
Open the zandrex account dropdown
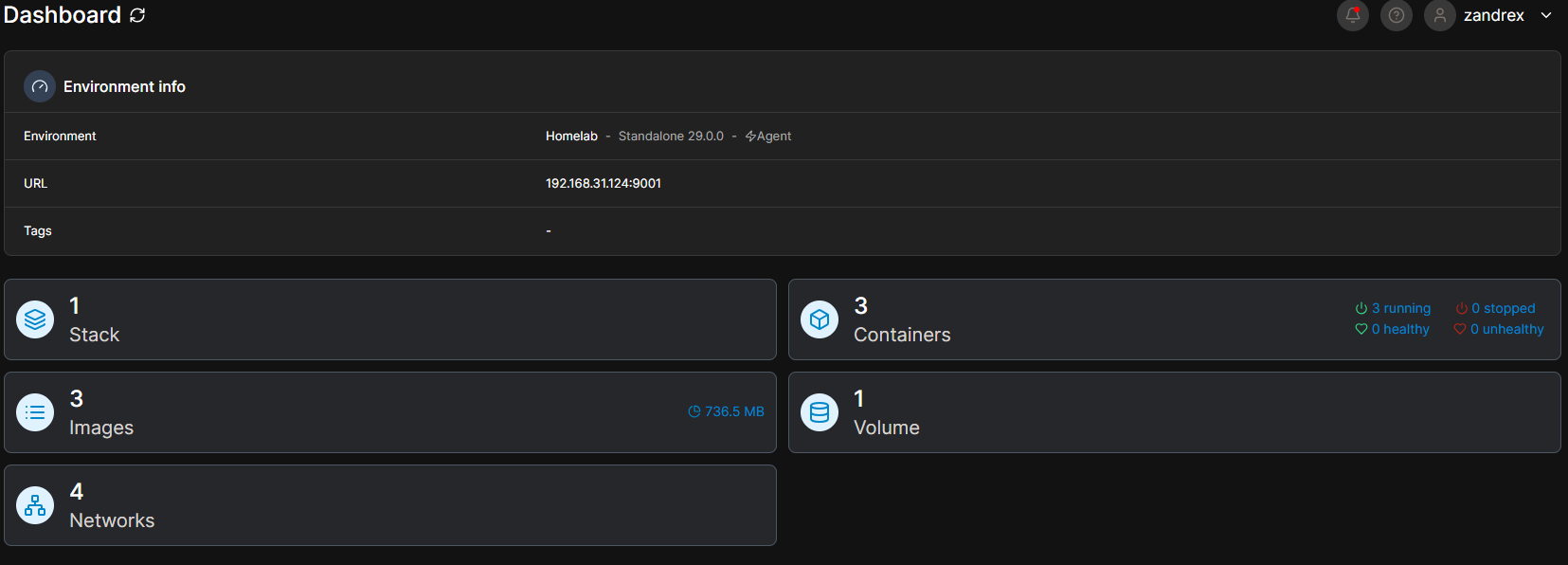coord(1493,15)
